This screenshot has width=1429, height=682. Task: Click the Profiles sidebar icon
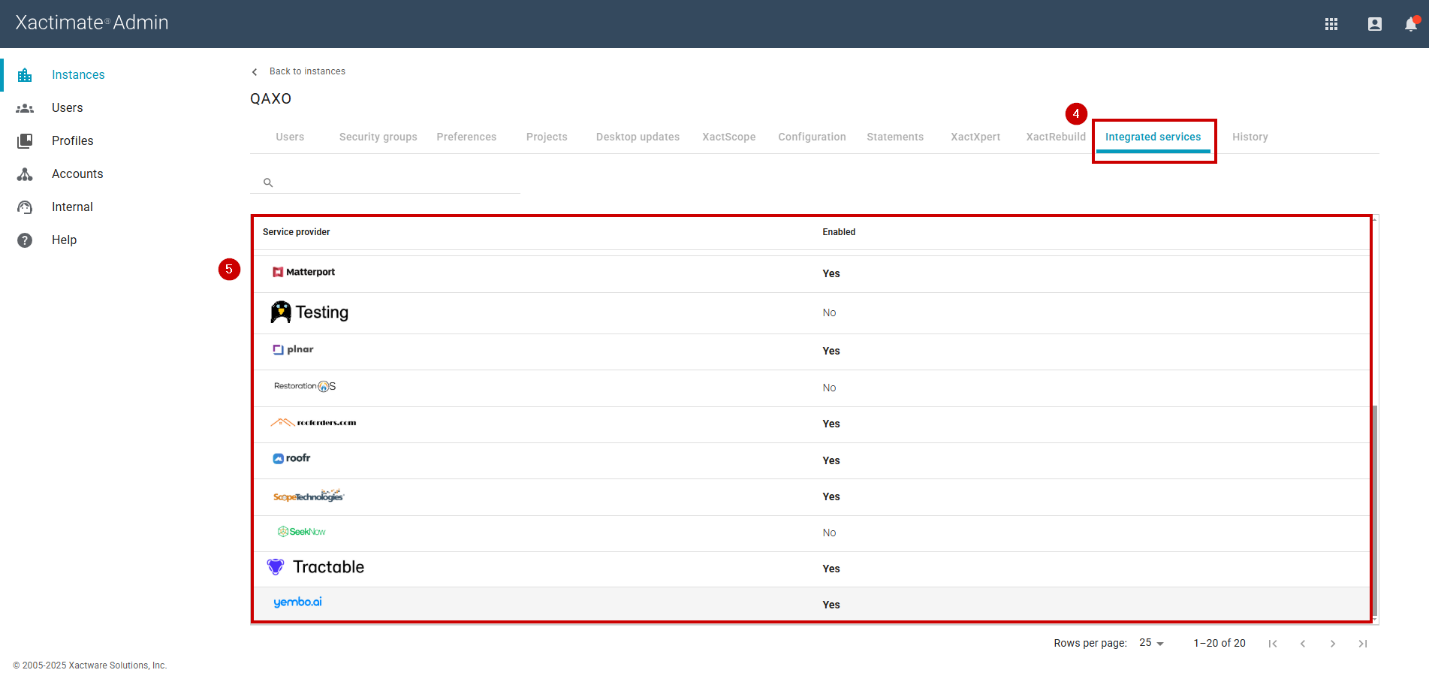tap(25, 141)
